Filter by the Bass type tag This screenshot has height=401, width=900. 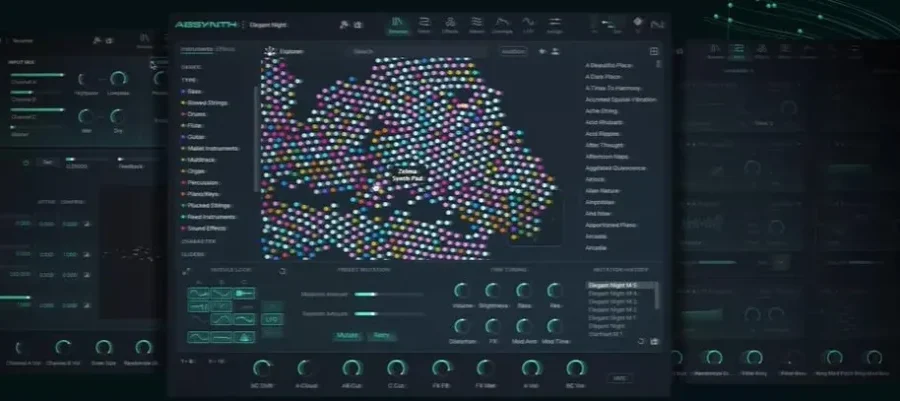[x=193, y=91]
